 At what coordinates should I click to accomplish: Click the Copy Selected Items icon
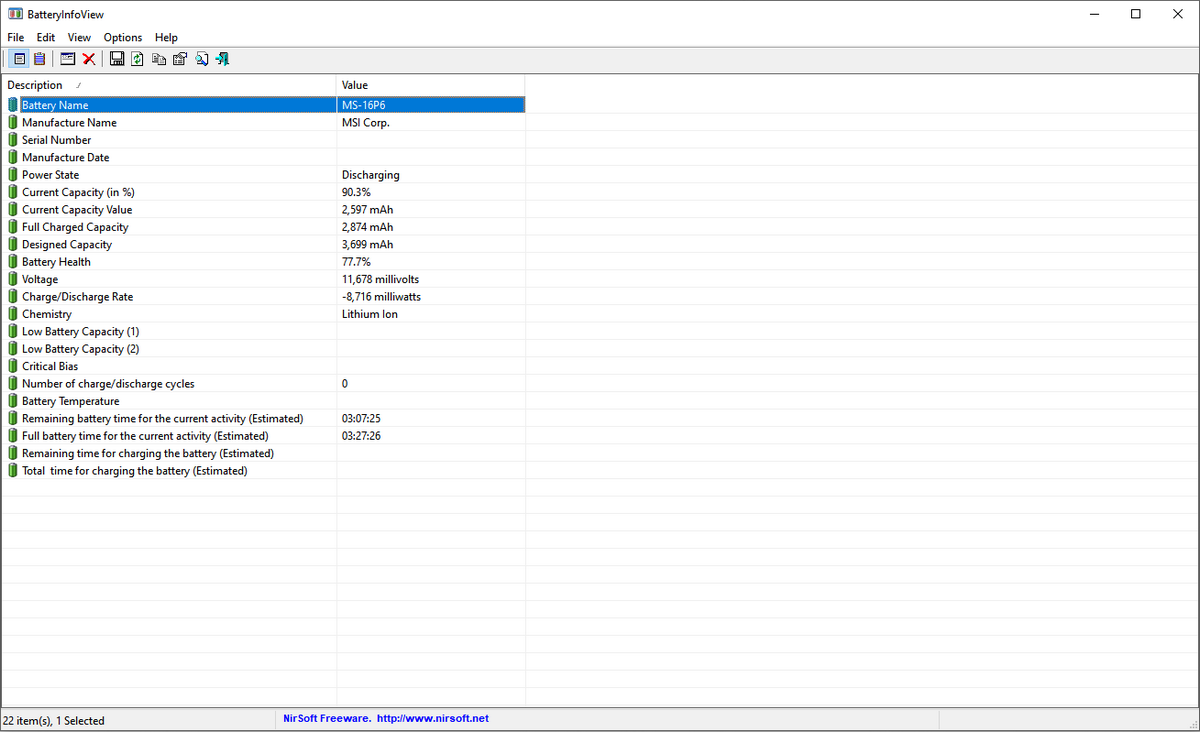[x=159, y=59]
